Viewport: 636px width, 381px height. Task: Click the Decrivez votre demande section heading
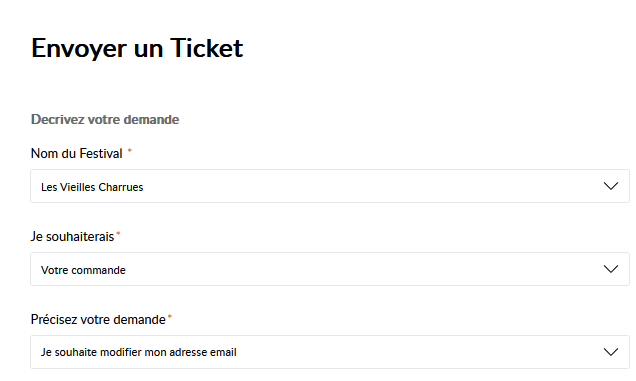coord(105,119)
